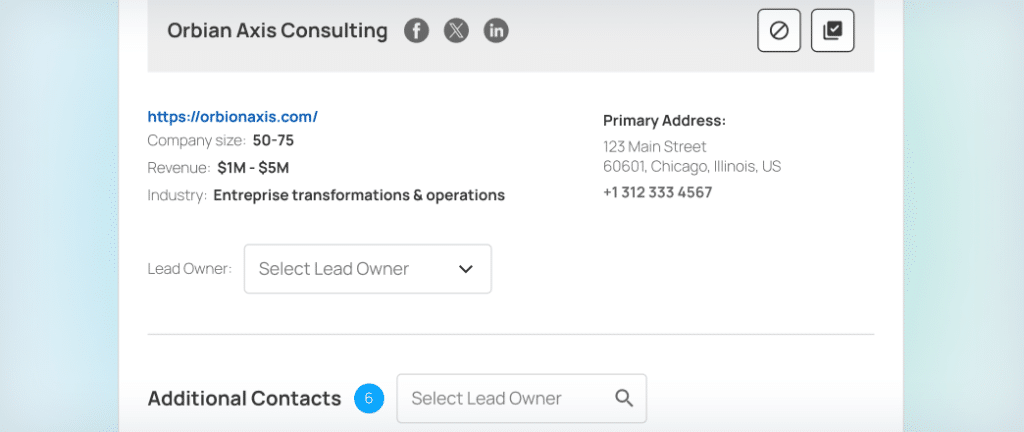Screen dimensions: 1024x432
Task: Click the Additional Contacts count badge 6
Action: pos(369,398)
